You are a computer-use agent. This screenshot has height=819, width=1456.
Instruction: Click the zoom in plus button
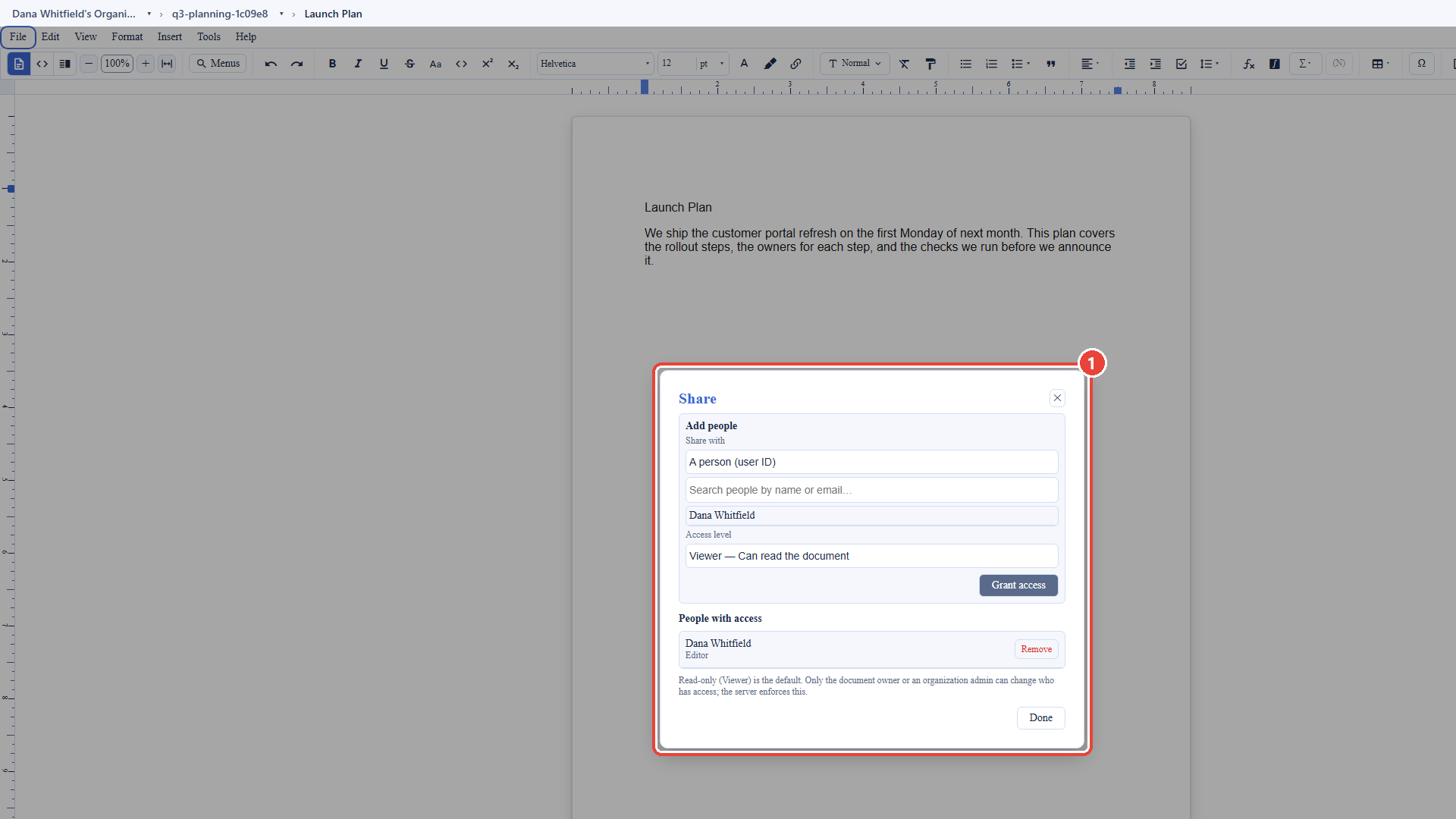[146, 64]
